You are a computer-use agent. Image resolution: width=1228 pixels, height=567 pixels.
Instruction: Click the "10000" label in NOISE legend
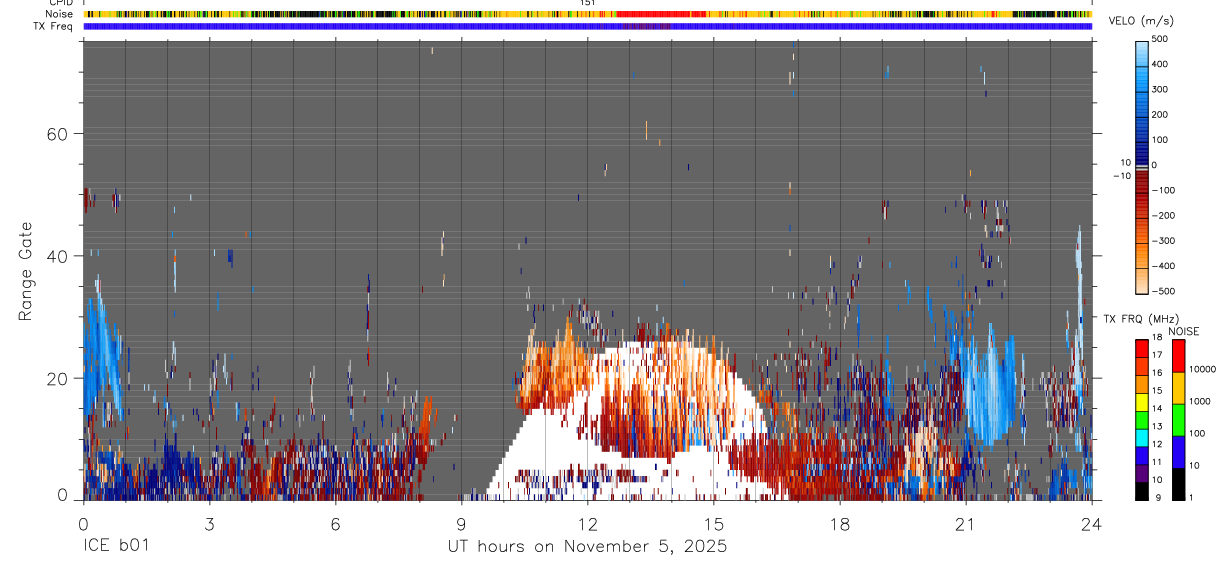(1204, 369)
